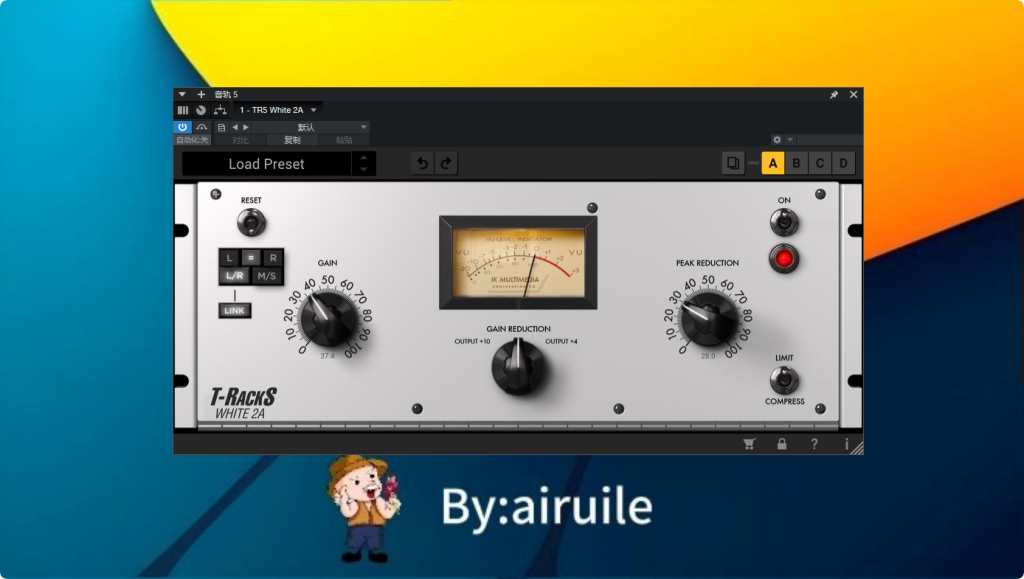Click the 自动化:关 automation button
The image size is (1024, 579).
pos(192,140)
